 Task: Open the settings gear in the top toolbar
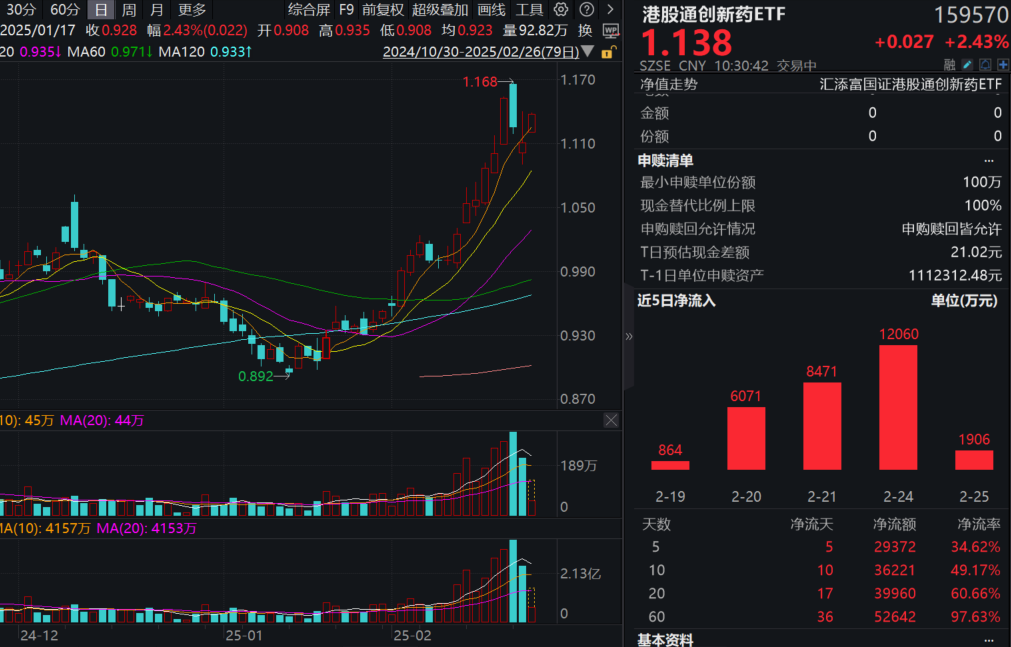click(559, 9)
